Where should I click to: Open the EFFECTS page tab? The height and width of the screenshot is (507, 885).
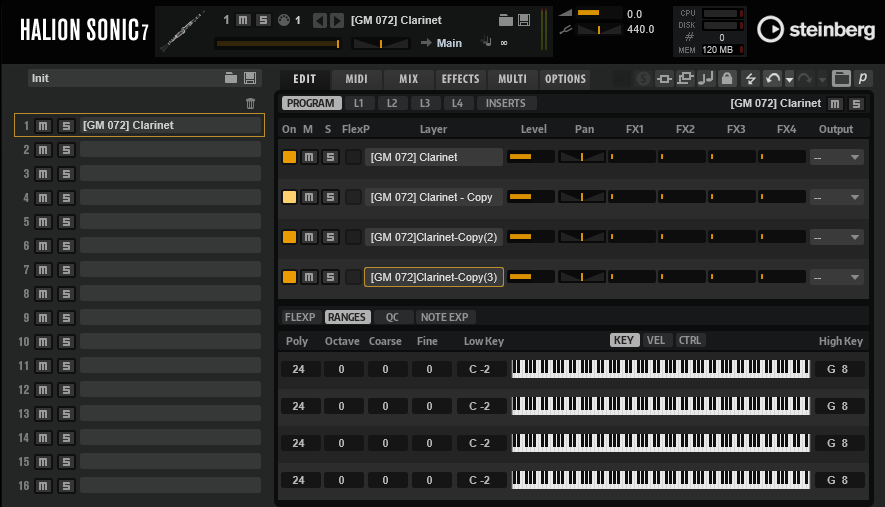tap(460, 79)
